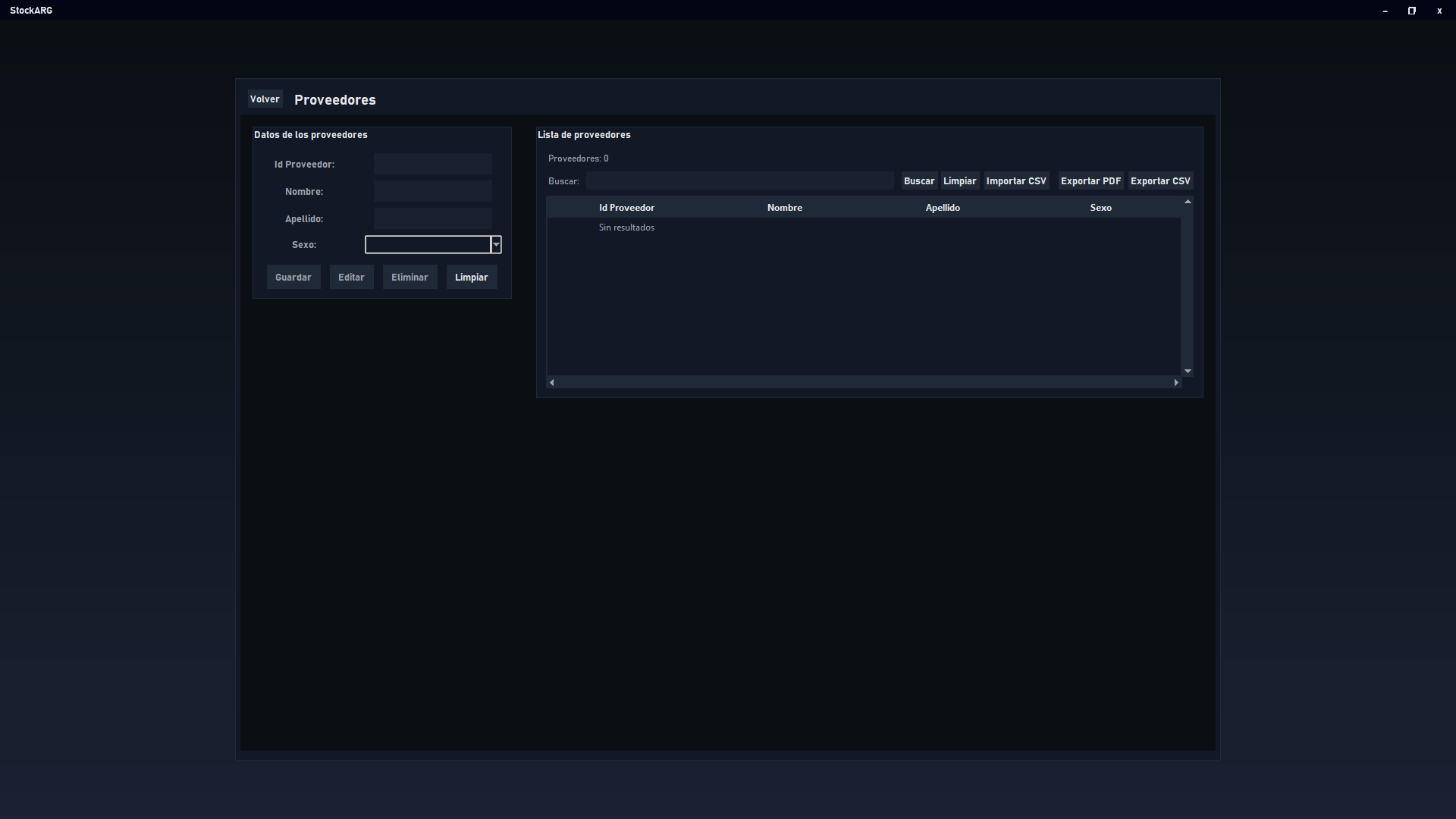Focus the Apellido text field
The width and height of the screenshot is (1456, 819).
432,218
